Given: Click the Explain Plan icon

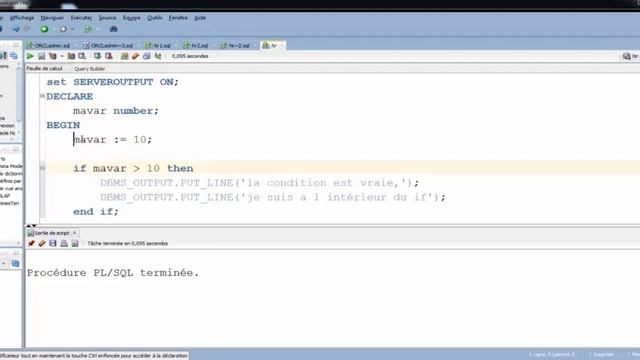Looking at the screenshot, I should pos(53,56).
